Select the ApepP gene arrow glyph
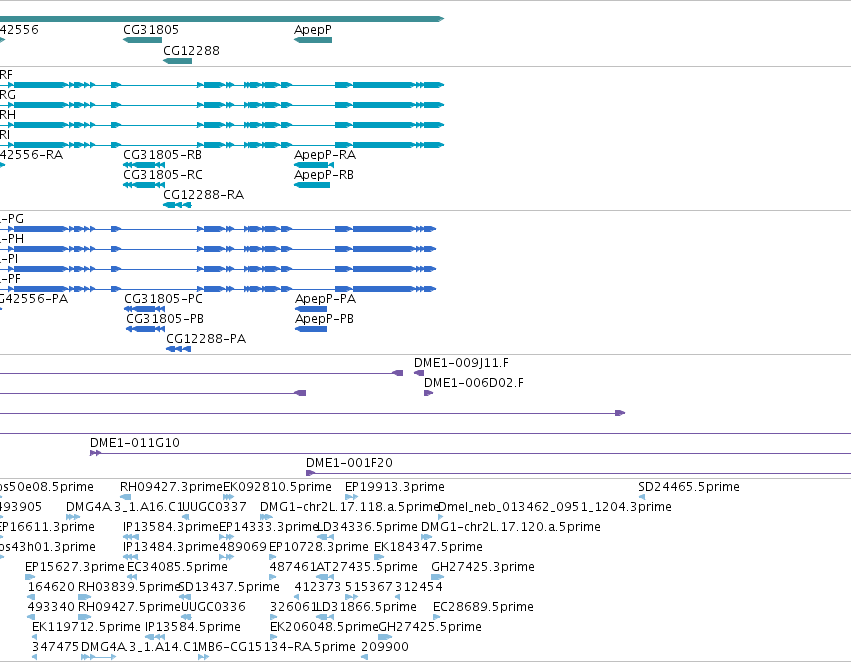Image resolution: width=851 pixels, height=662 pixels. (313, 40)
